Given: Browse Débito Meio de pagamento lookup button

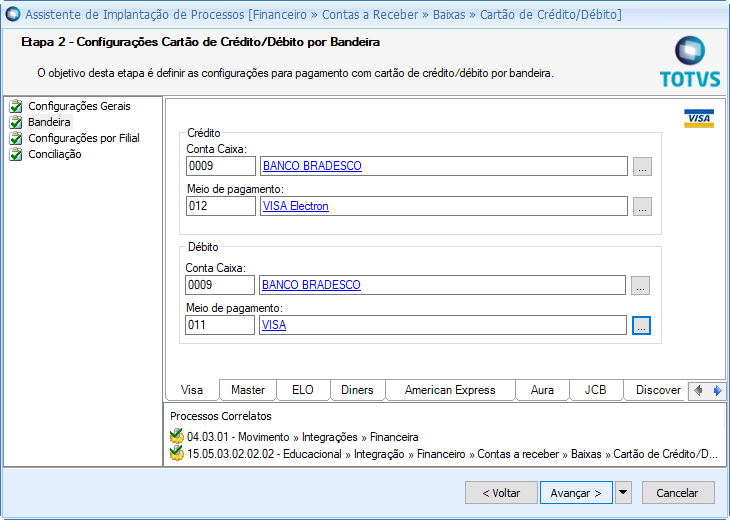Looking at the screenshot, I should 641,325.
